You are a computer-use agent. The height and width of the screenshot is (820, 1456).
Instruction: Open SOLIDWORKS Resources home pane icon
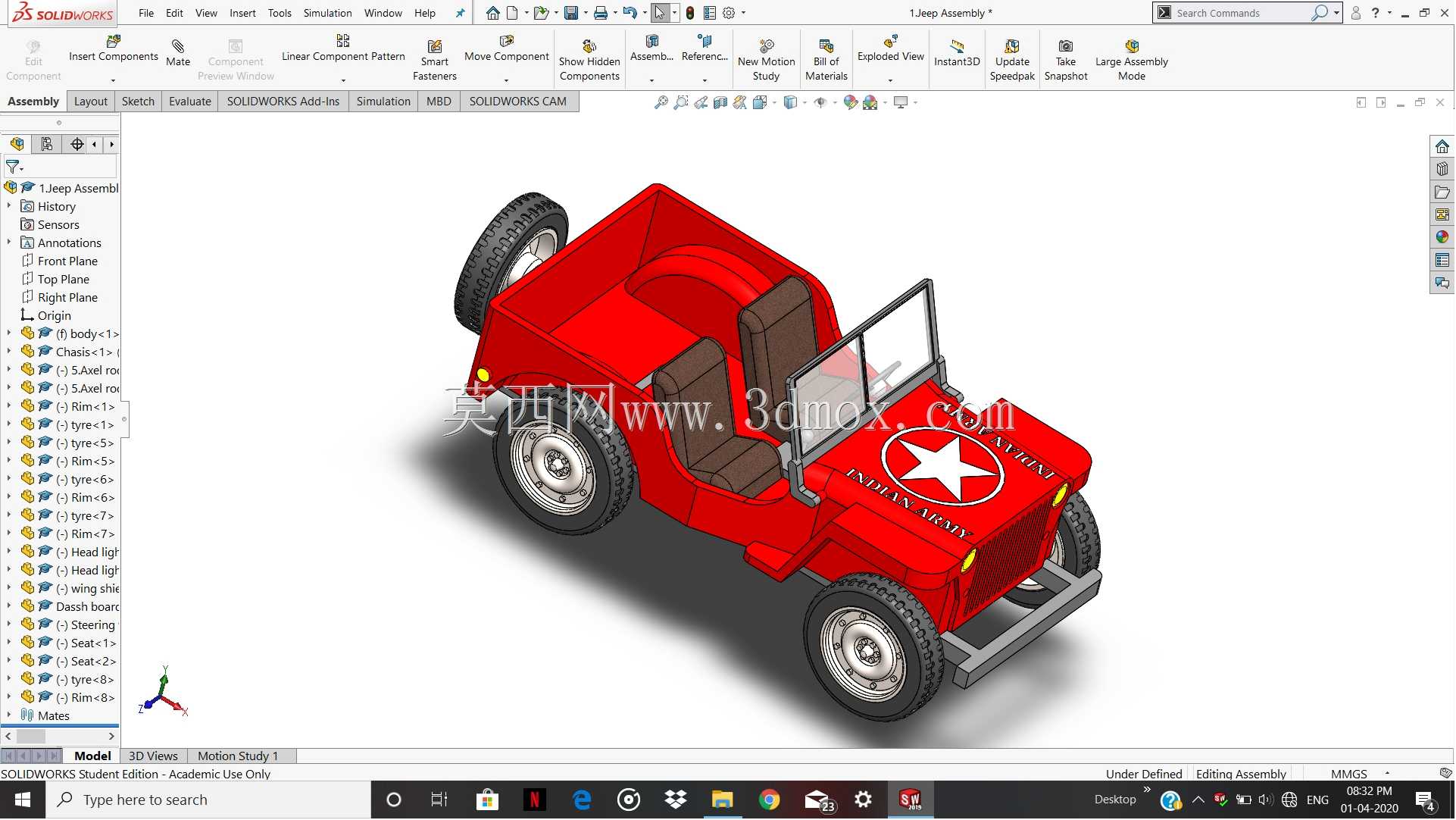[x=1442, y=146]
